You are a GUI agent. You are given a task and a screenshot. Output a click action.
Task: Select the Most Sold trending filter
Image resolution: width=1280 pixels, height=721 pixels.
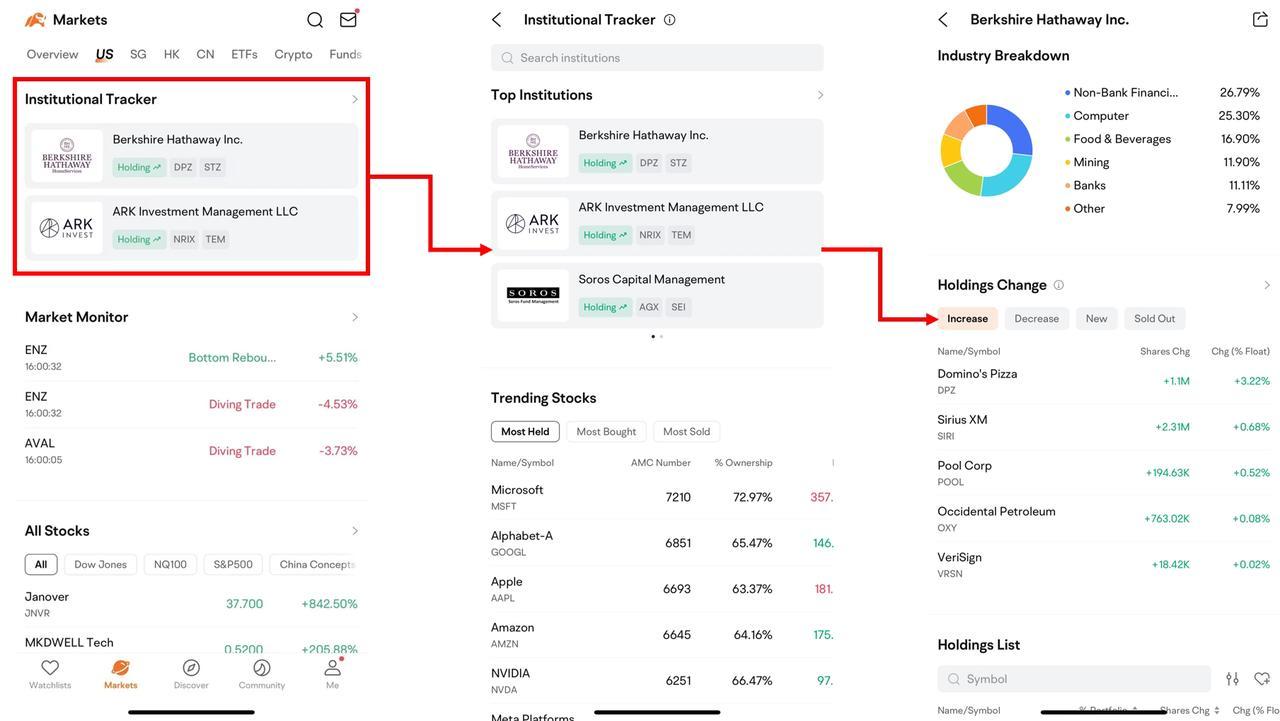[686, 431]
